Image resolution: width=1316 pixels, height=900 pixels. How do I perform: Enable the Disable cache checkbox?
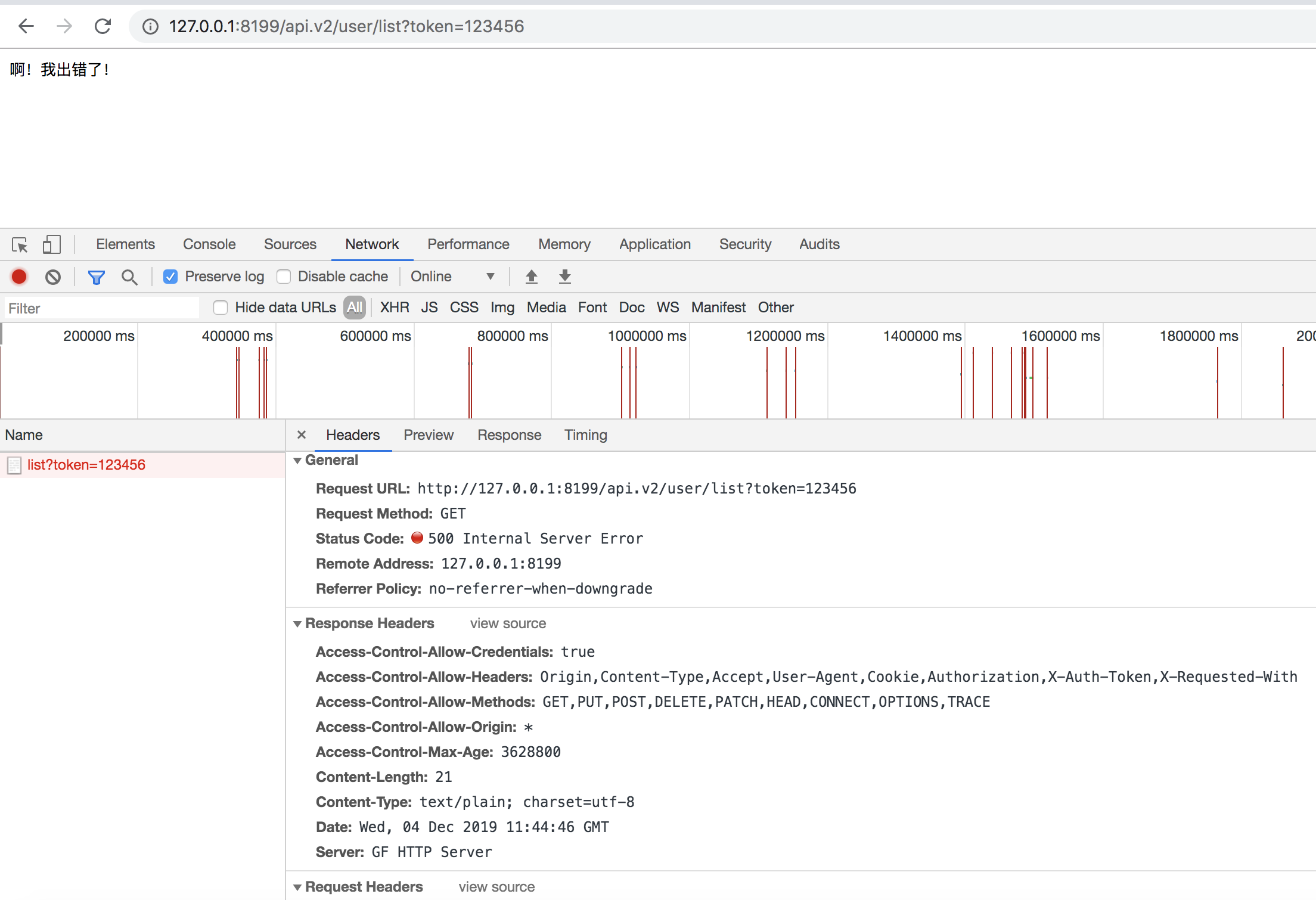[284, 277]
